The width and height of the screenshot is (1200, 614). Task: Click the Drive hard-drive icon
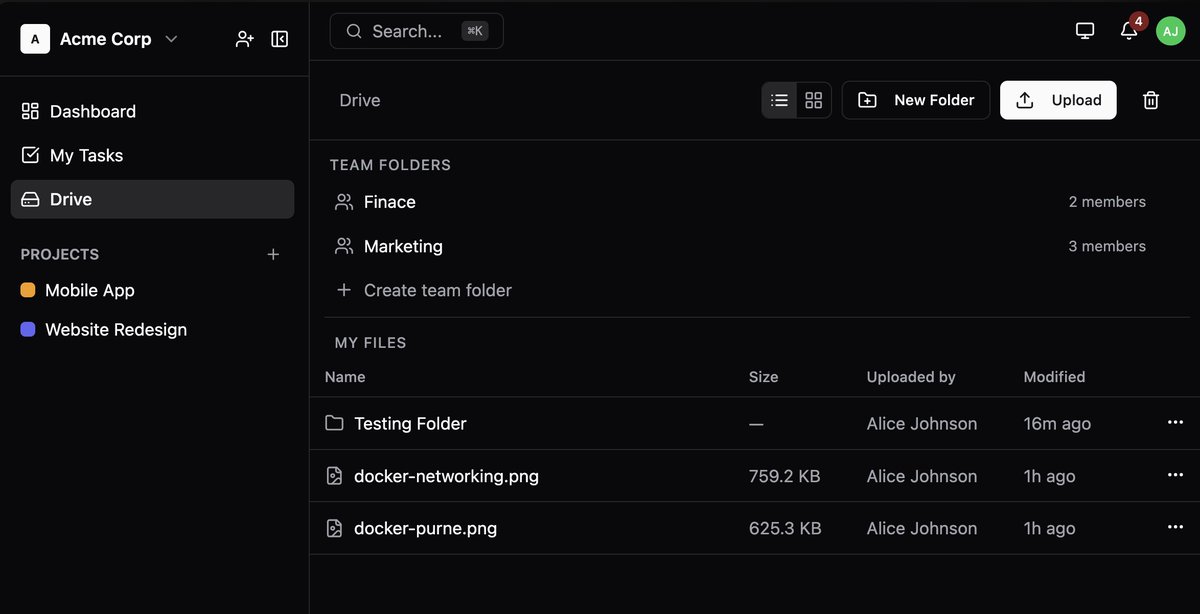[30, 199]
